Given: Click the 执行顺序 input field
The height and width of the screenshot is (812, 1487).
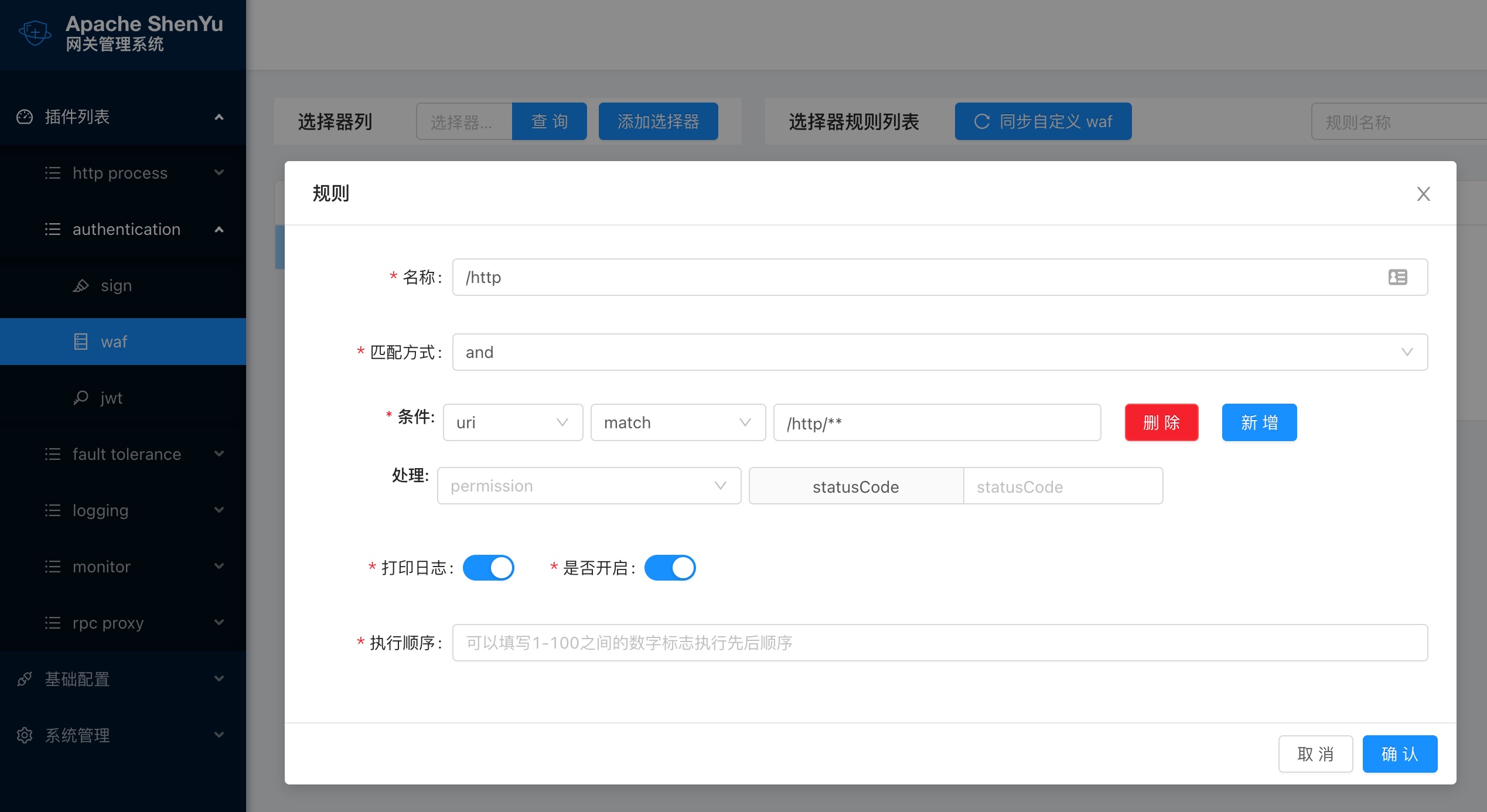Looking at the screenshot, I should [x=939, y=643].
